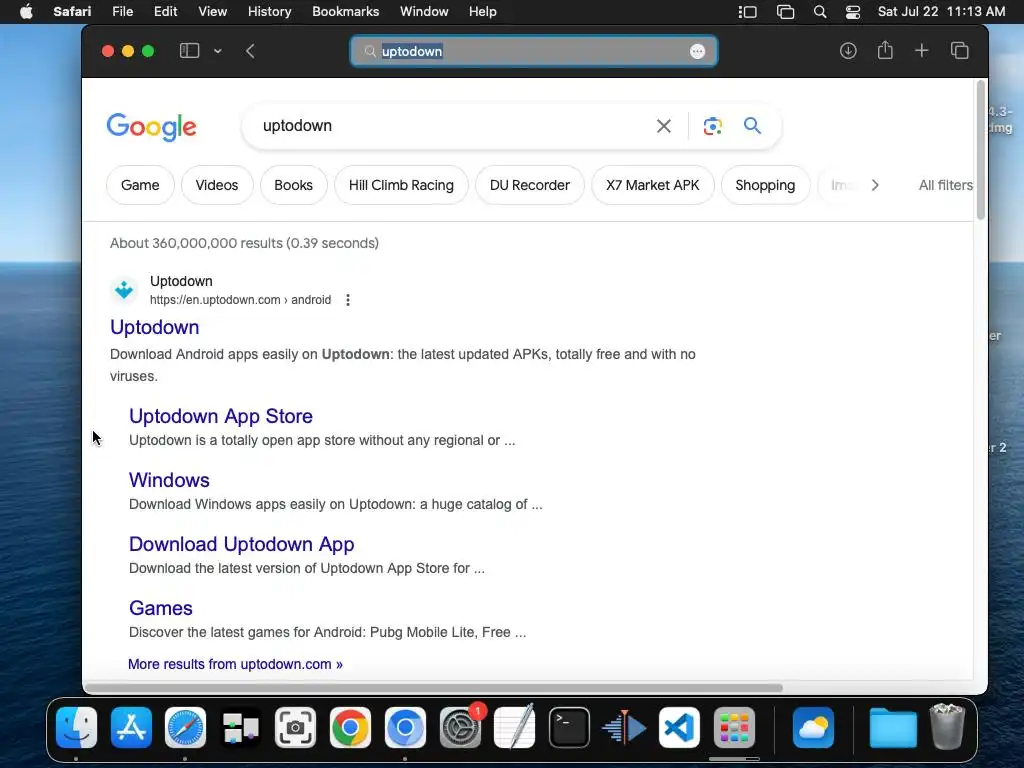Open the Window menu
The width and height of the screenshot is (1024, 768).
pos(424,12)
